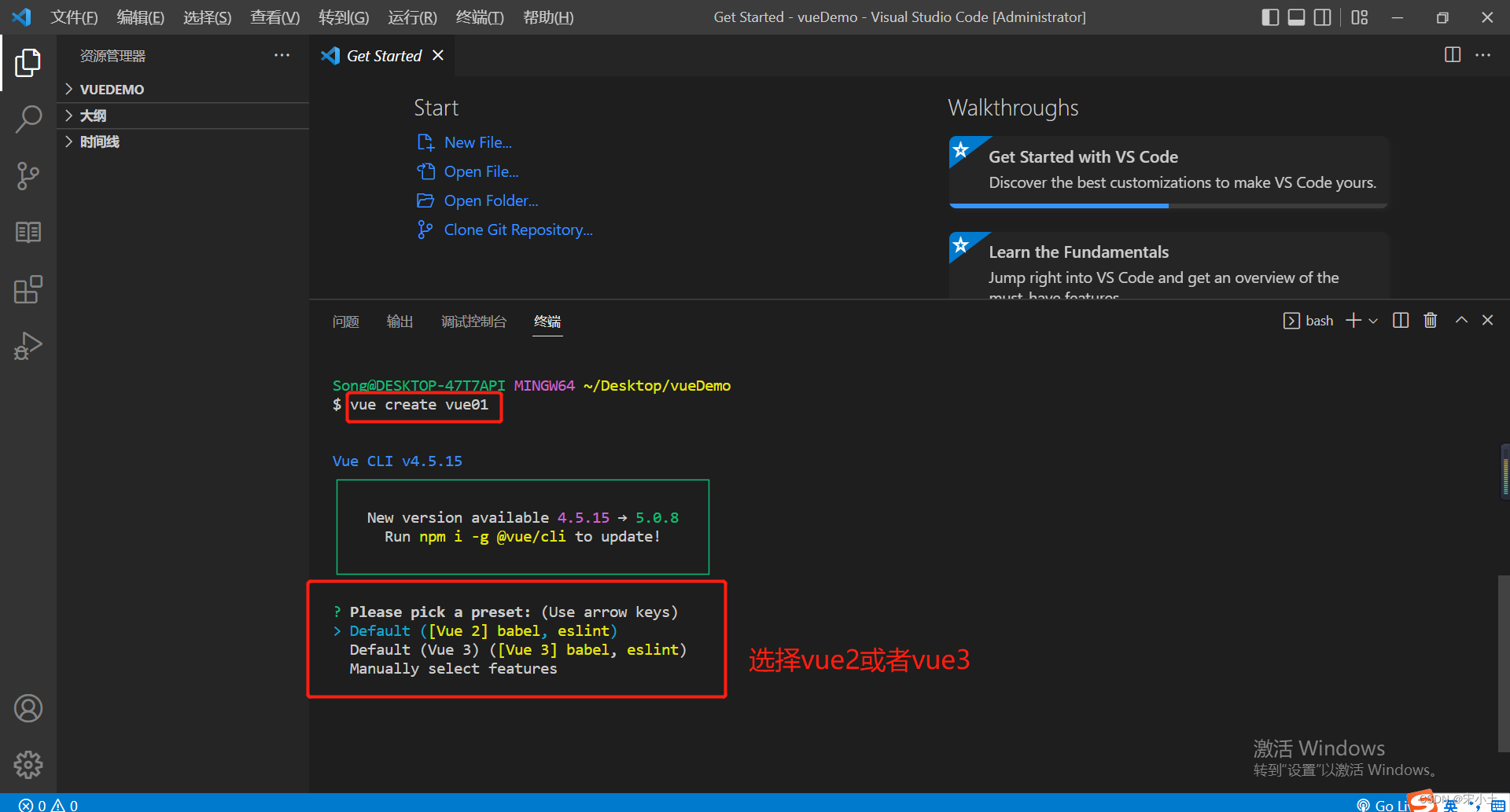Screen dimensions: 1510x812
Task: Click 'Manually select features' line
Action: [453, 669]
